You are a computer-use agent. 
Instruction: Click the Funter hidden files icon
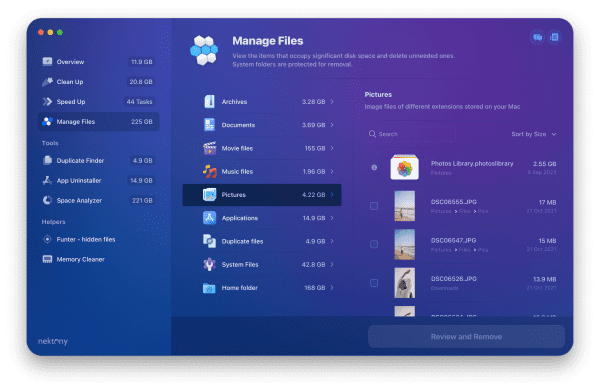47,239
